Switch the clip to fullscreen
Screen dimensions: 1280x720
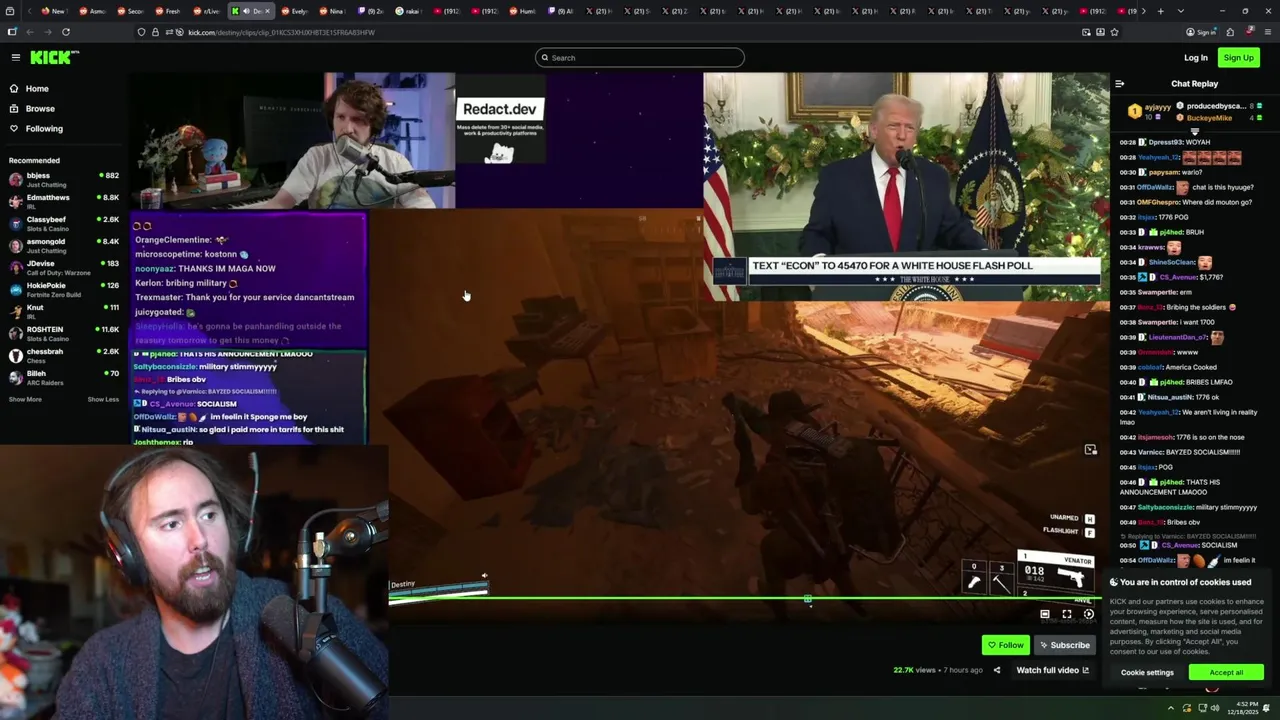[x=1067, y=614]
